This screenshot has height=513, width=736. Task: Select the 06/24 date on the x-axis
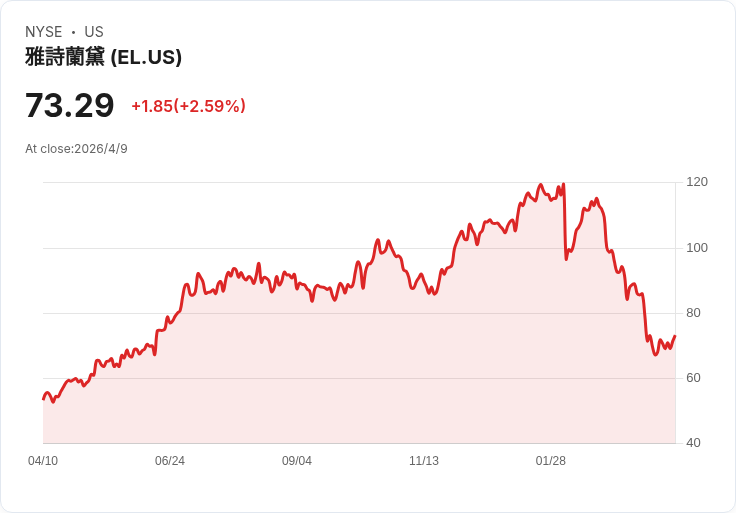point(170,461)
